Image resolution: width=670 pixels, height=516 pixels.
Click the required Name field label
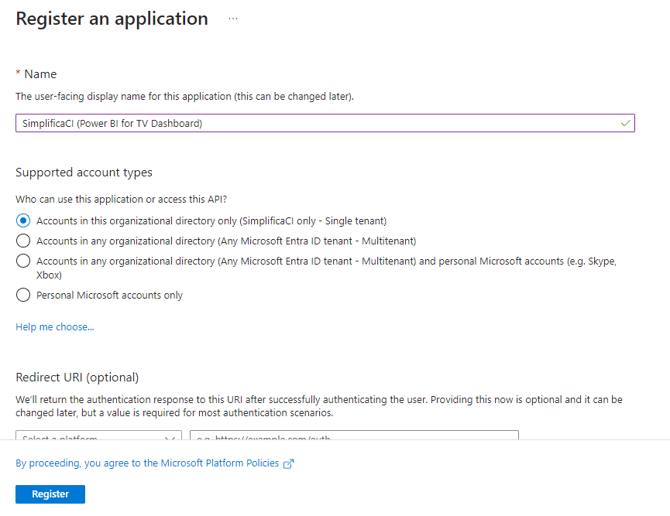click(40, 74)
